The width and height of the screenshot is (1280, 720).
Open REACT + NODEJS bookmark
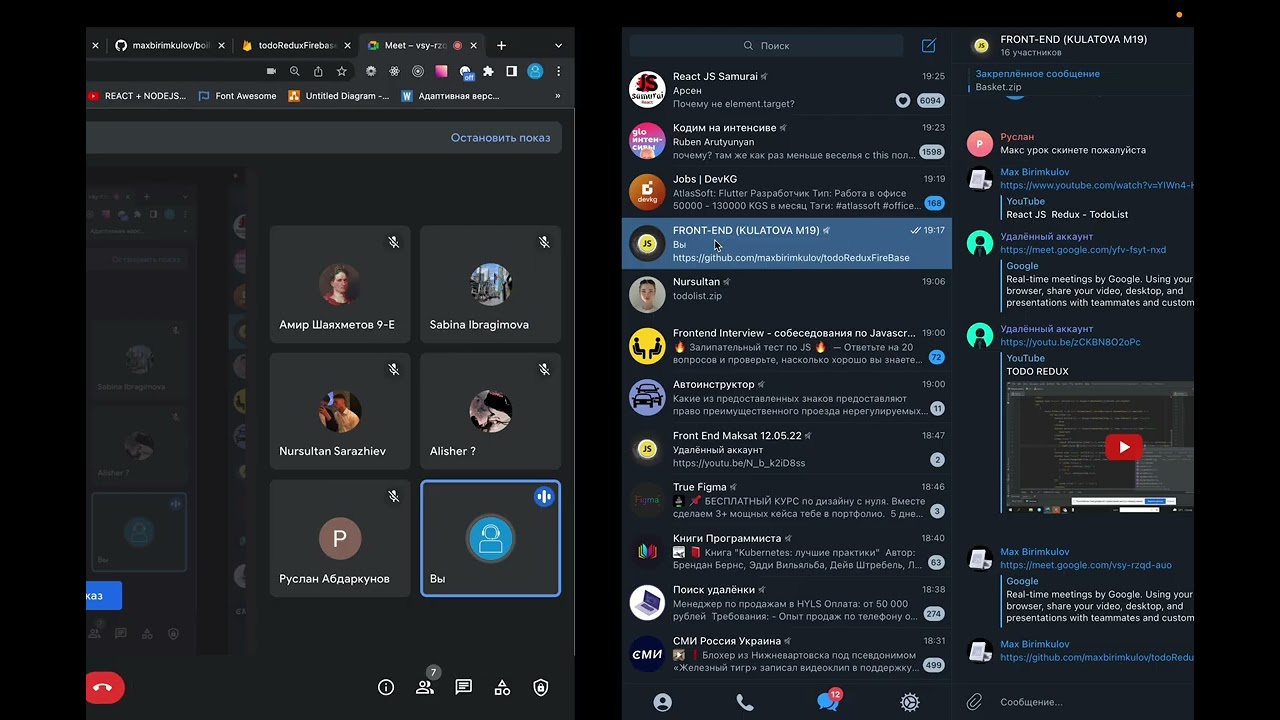[138, 96]
